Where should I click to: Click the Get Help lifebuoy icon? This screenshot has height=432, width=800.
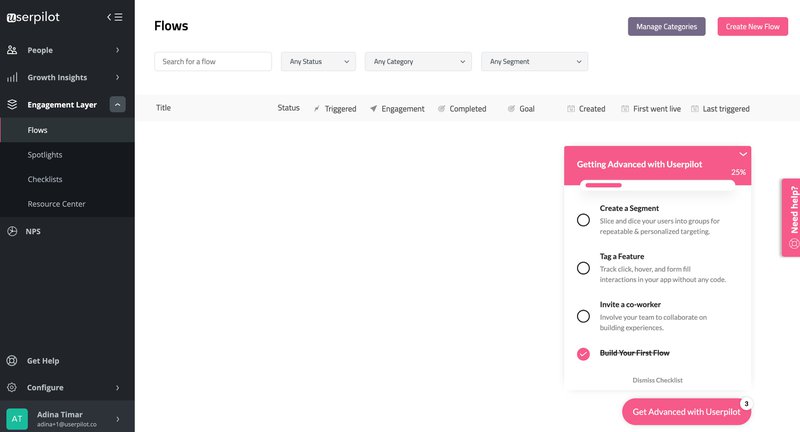(x=12, y=361)
